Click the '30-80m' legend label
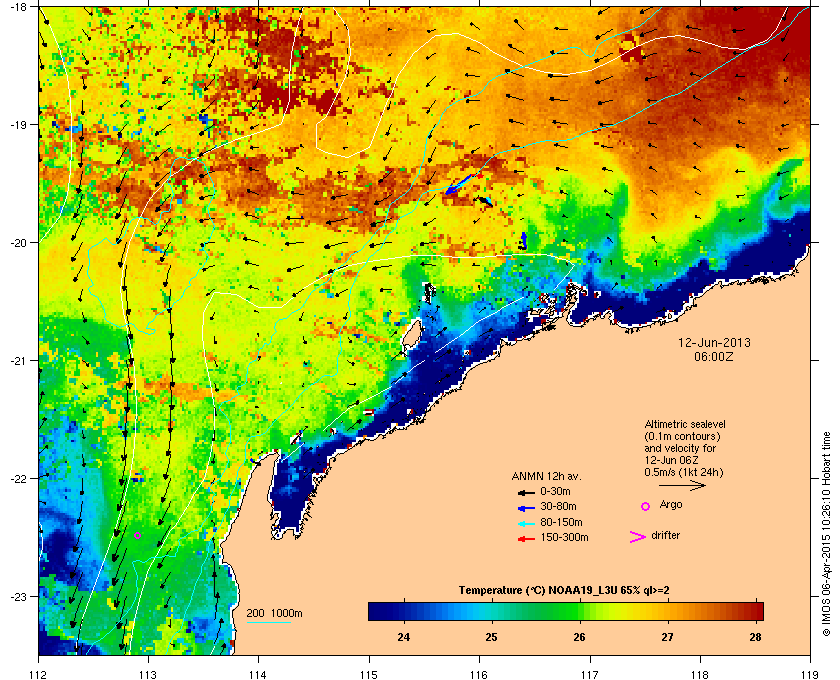Screen dimensions: 840x680 (558, 506)
